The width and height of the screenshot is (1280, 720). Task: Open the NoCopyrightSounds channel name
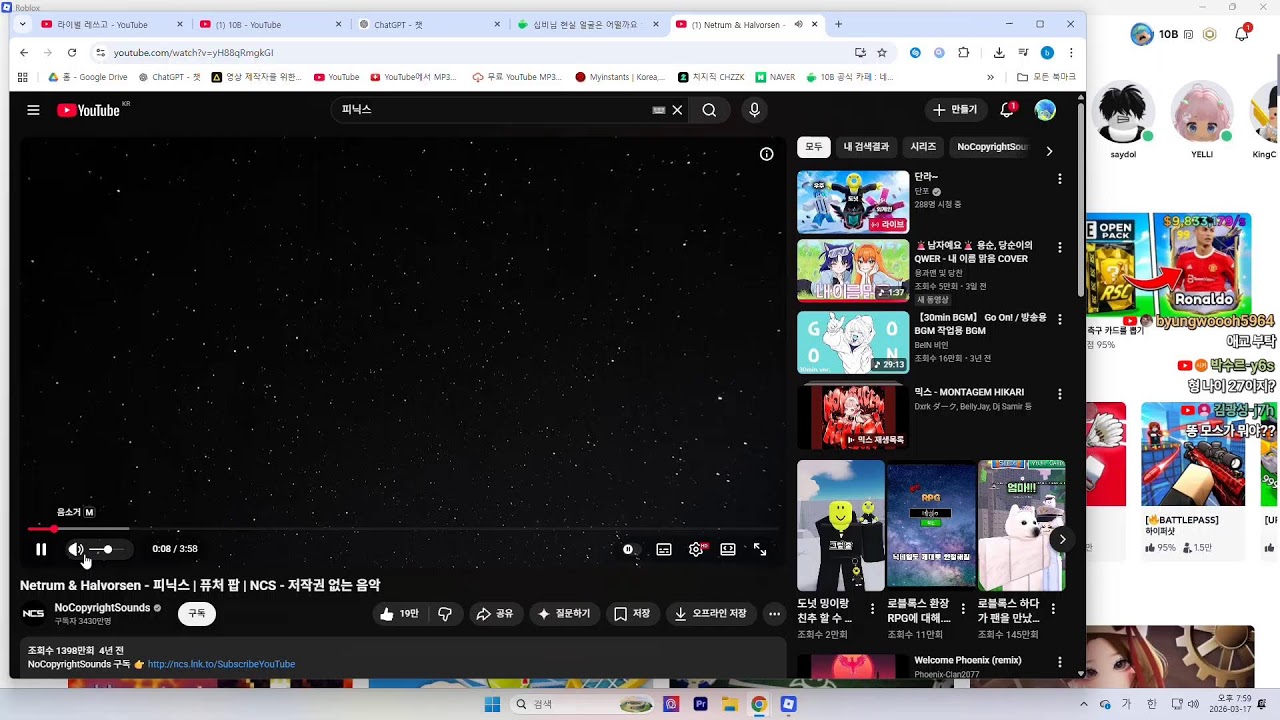(x=102, y=608)
